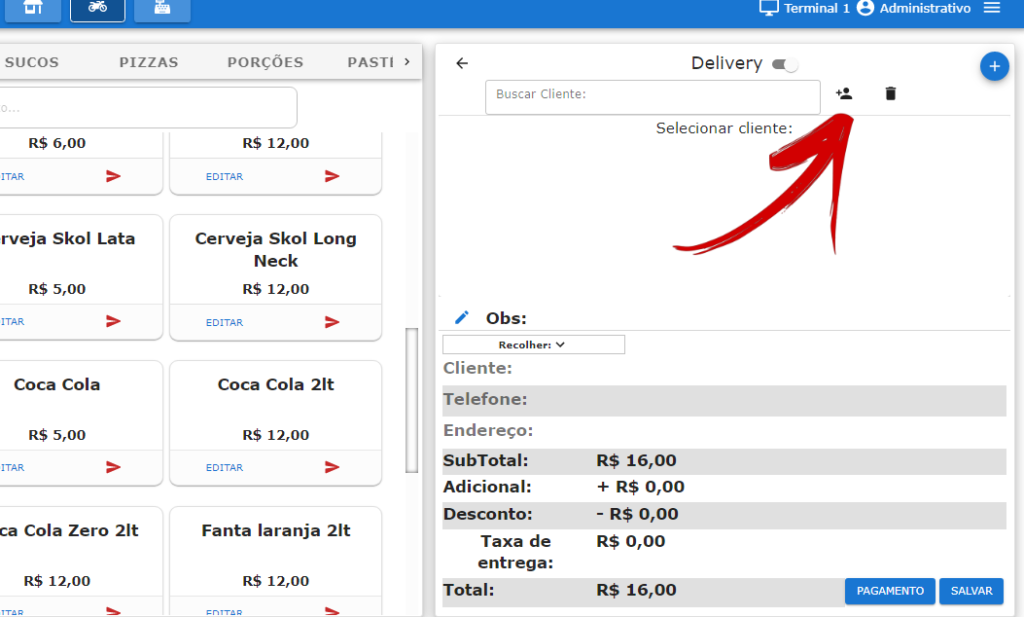Click the add new customer icon
This screenshot has width=1024, height=617.
pyautogui.click(x=844, y=93)
